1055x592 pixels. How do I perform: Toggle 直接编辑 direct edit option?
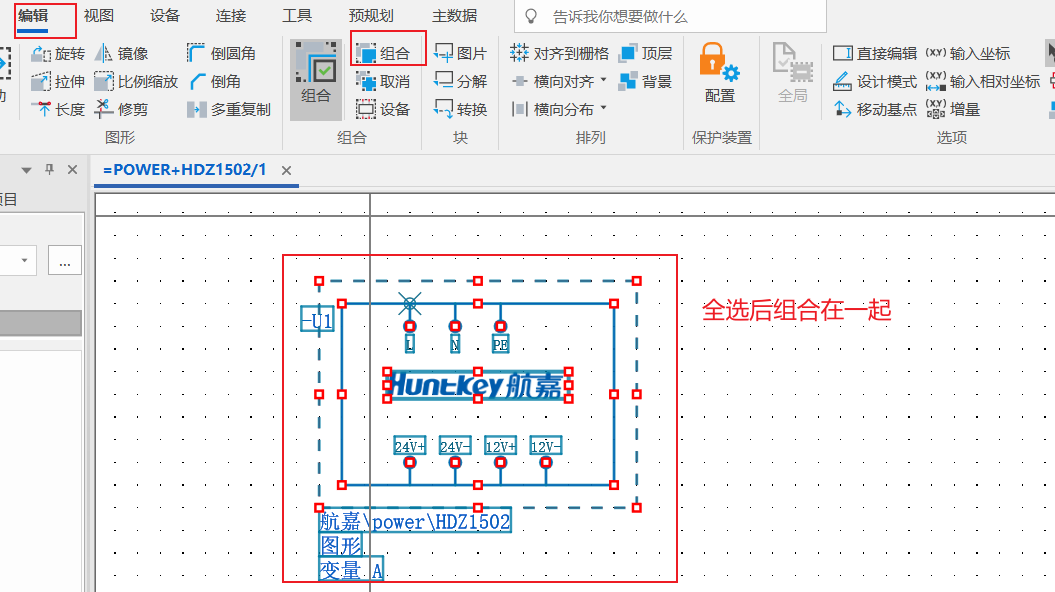[x=875, y=54]
